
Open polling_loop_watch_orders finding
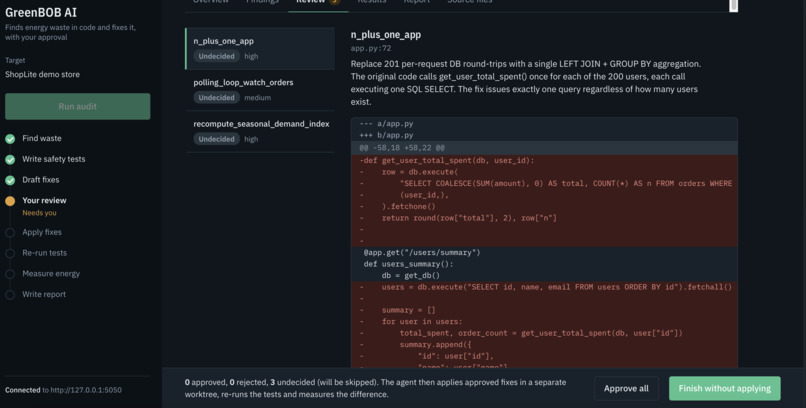click(x=260, y=90)
